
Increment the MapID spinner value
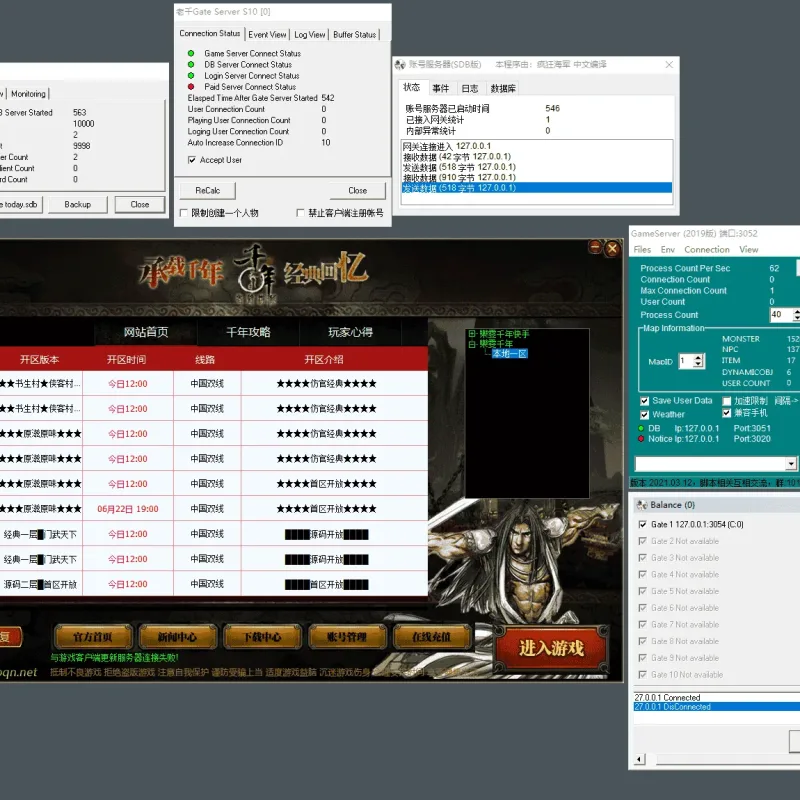coord(699,357)
